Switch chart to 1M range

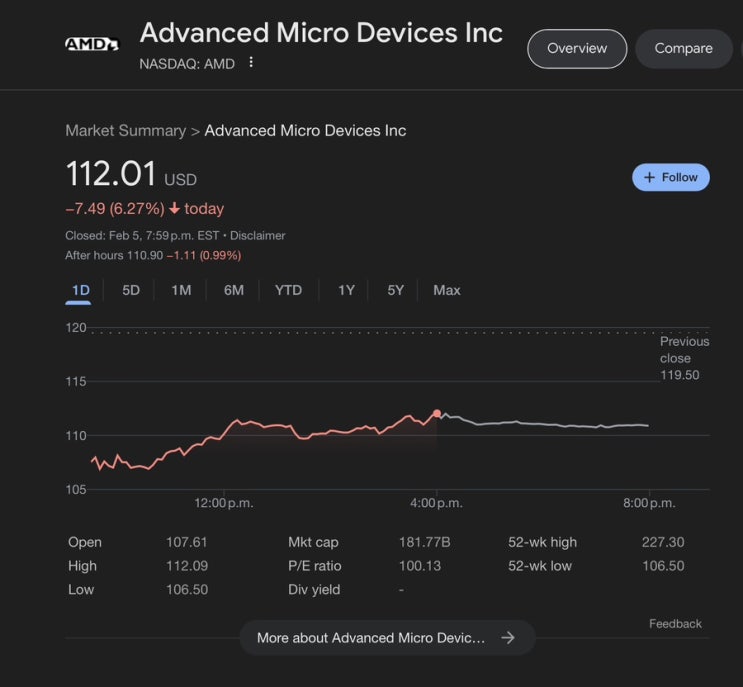point(181,290)
